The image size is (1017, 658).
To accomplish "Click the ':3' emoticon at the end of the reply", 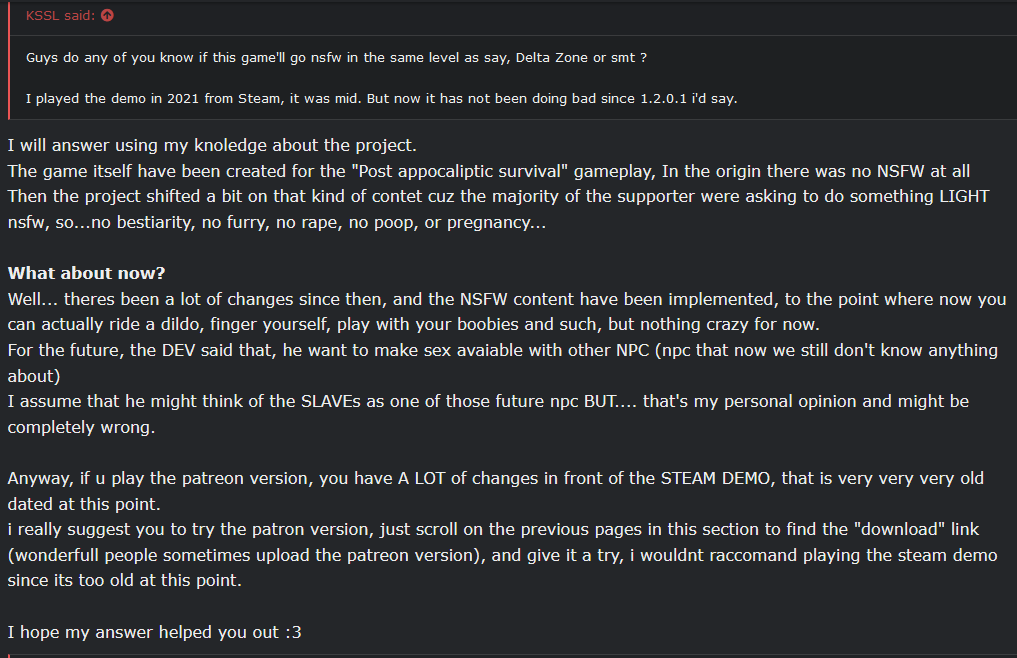I will [293, 633].
